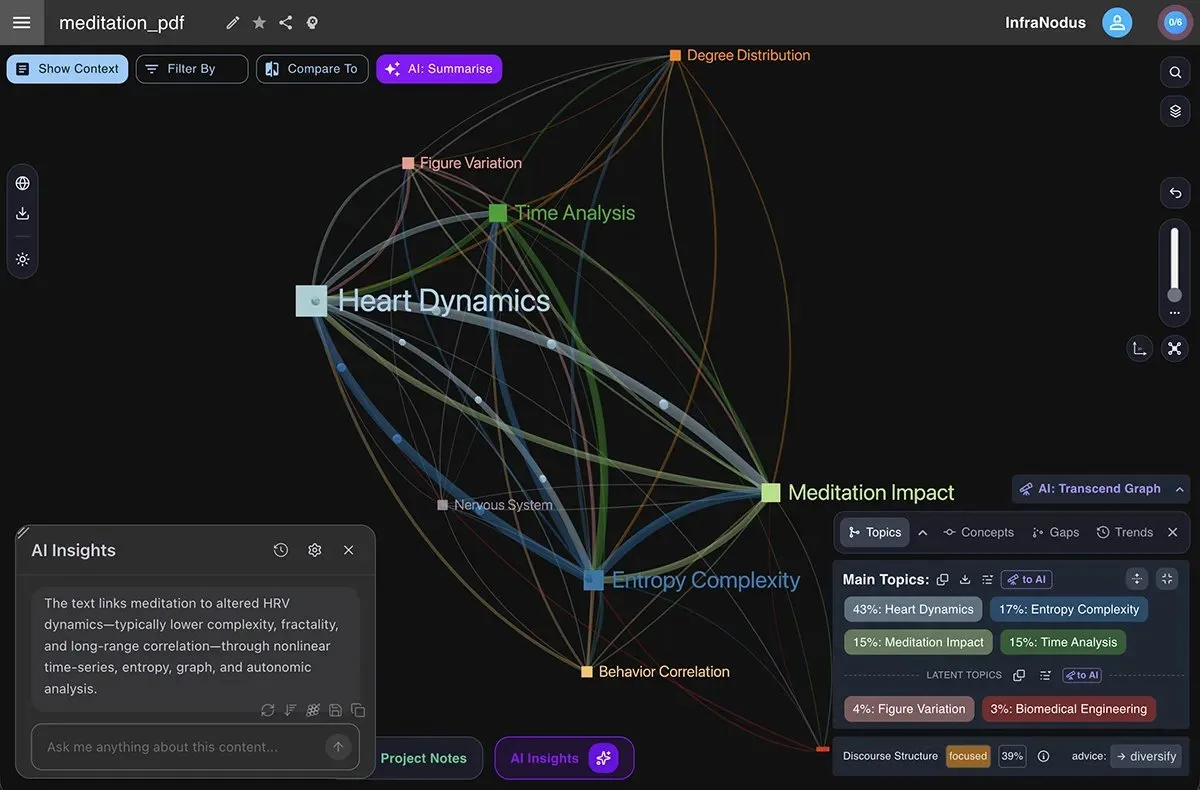Click the globe icon in left toolbar
Screen dimensions: 1200x790
(22, 183)
